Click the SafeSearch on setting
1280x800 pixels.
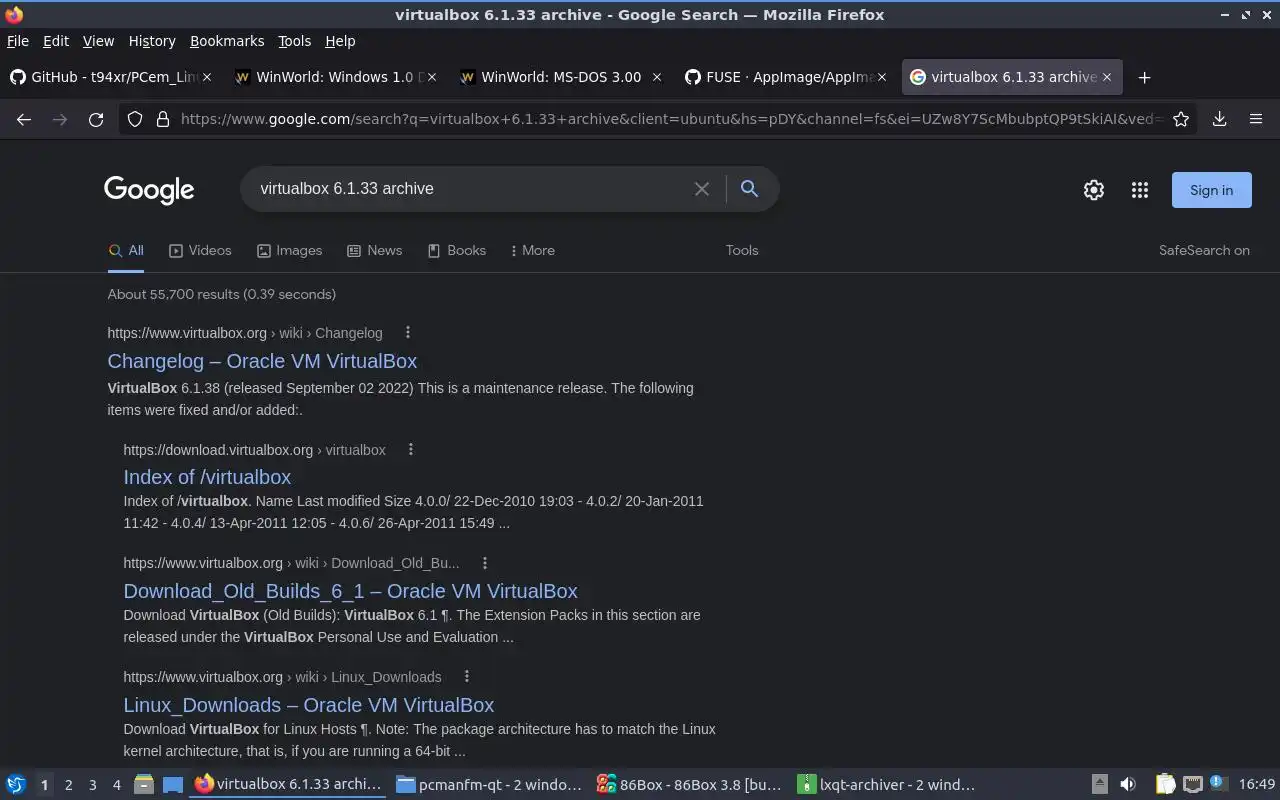1204,251
